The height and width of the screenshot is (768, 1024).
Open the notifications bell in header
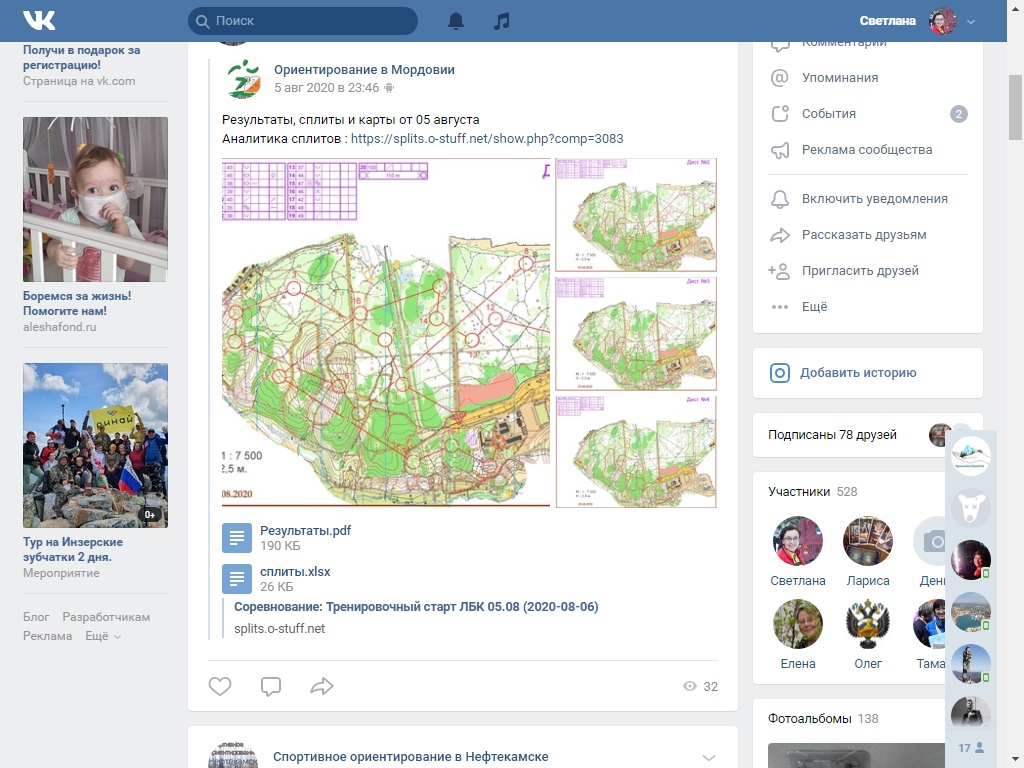[x=456, y=21]
